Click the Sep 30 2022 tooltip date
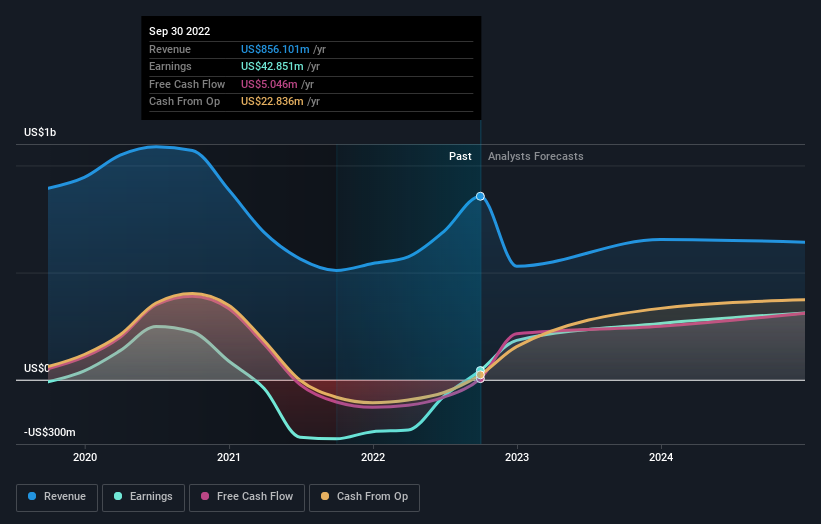The height and width of the screenshot is (524, 821). (180, 31)
